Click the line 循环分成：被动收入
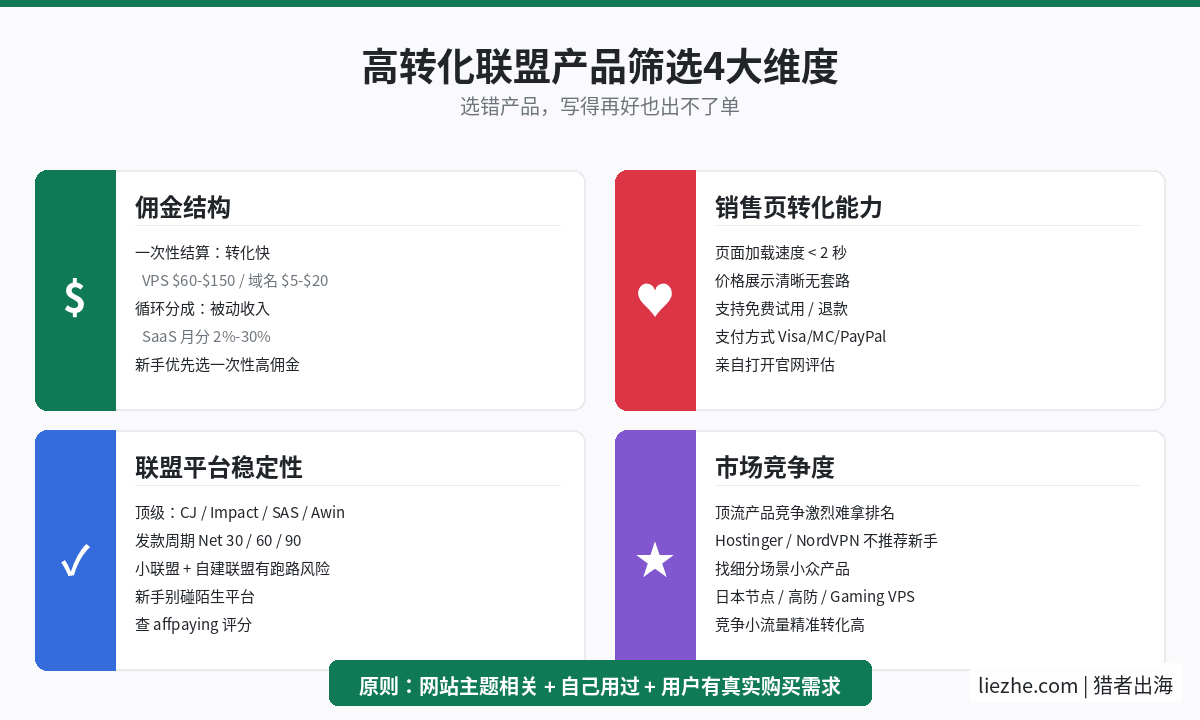The width and height of the screenshot is (1200, 720). pos(203,309)
